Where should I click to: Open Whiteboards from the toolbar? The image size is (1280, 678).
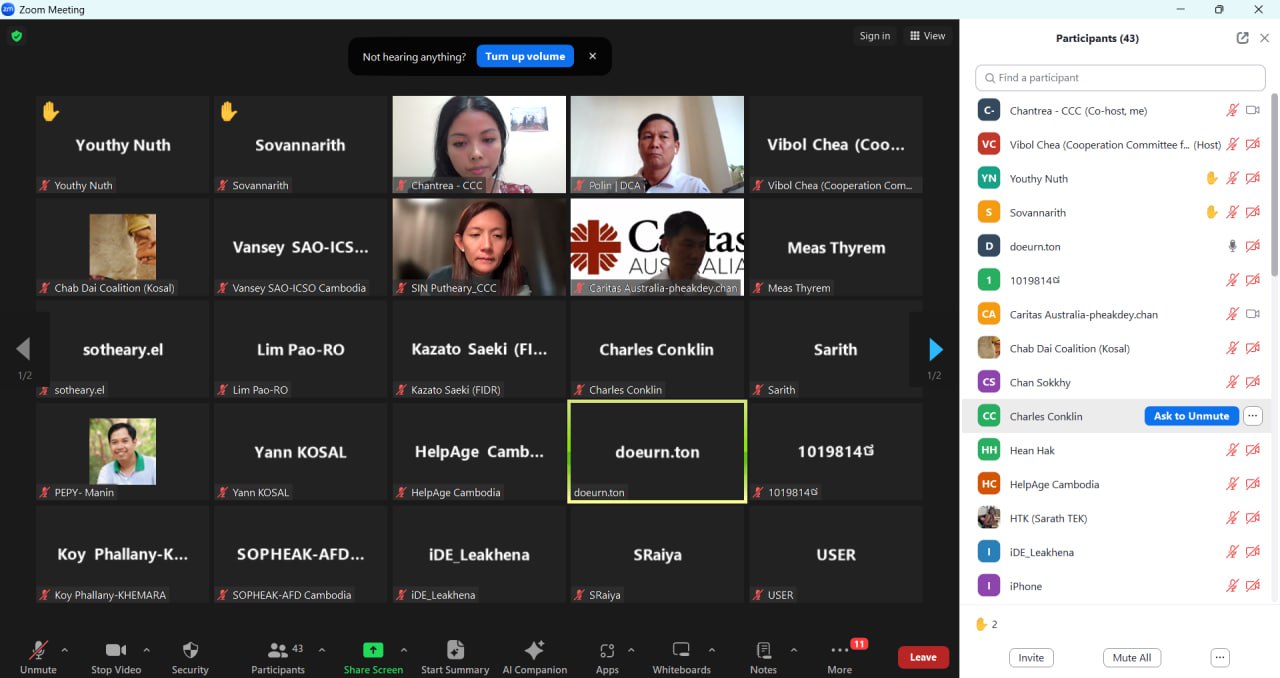681,651
